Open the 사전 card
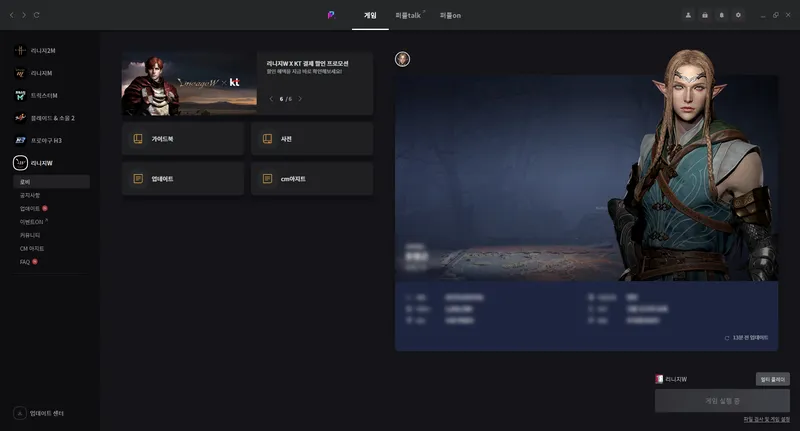Image resolution: width=800 pixels, height=431 pixels. [312, 139]
